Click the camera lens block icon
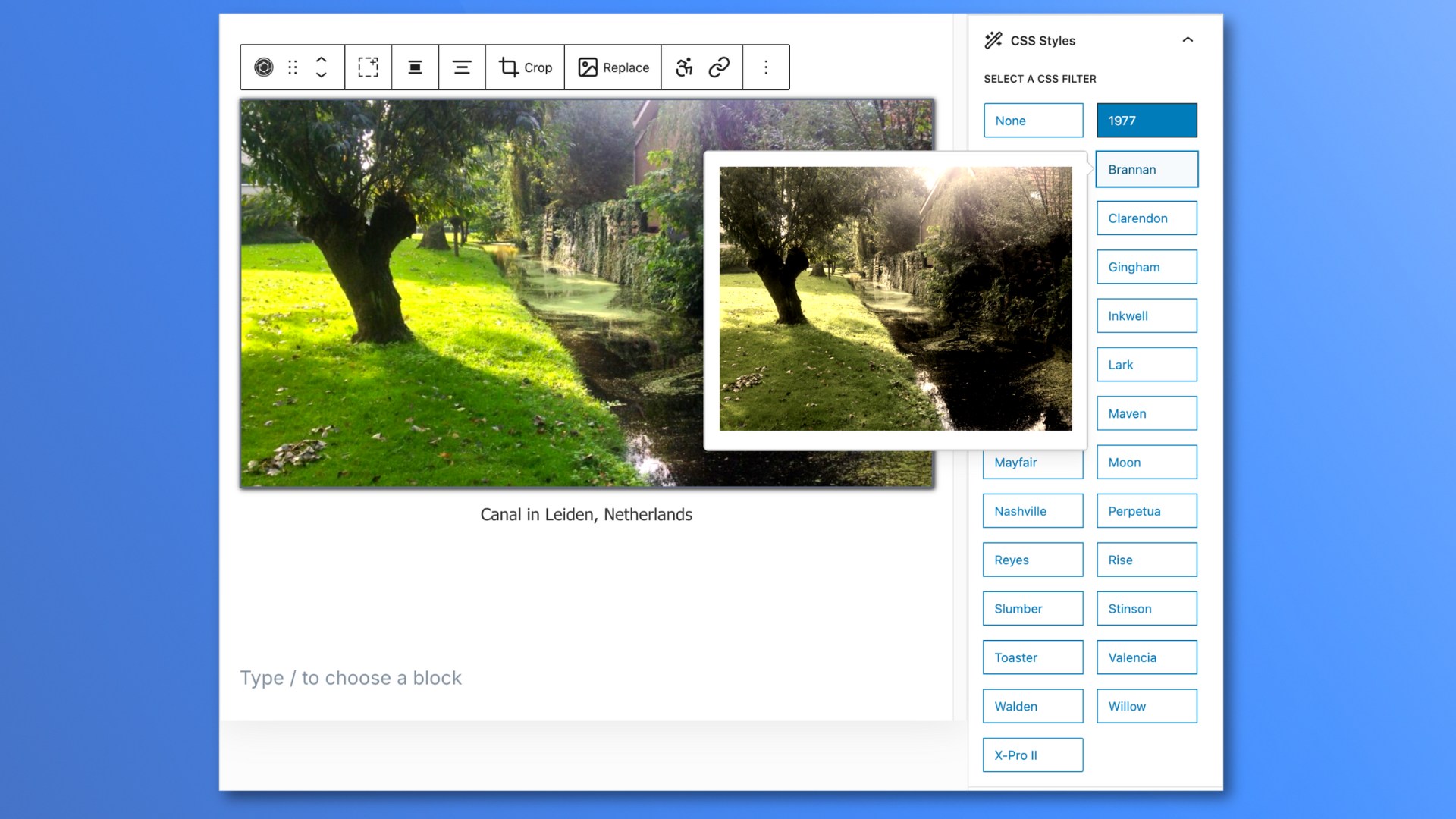Viewport: 1456px width, 819px height. (263, 67)
